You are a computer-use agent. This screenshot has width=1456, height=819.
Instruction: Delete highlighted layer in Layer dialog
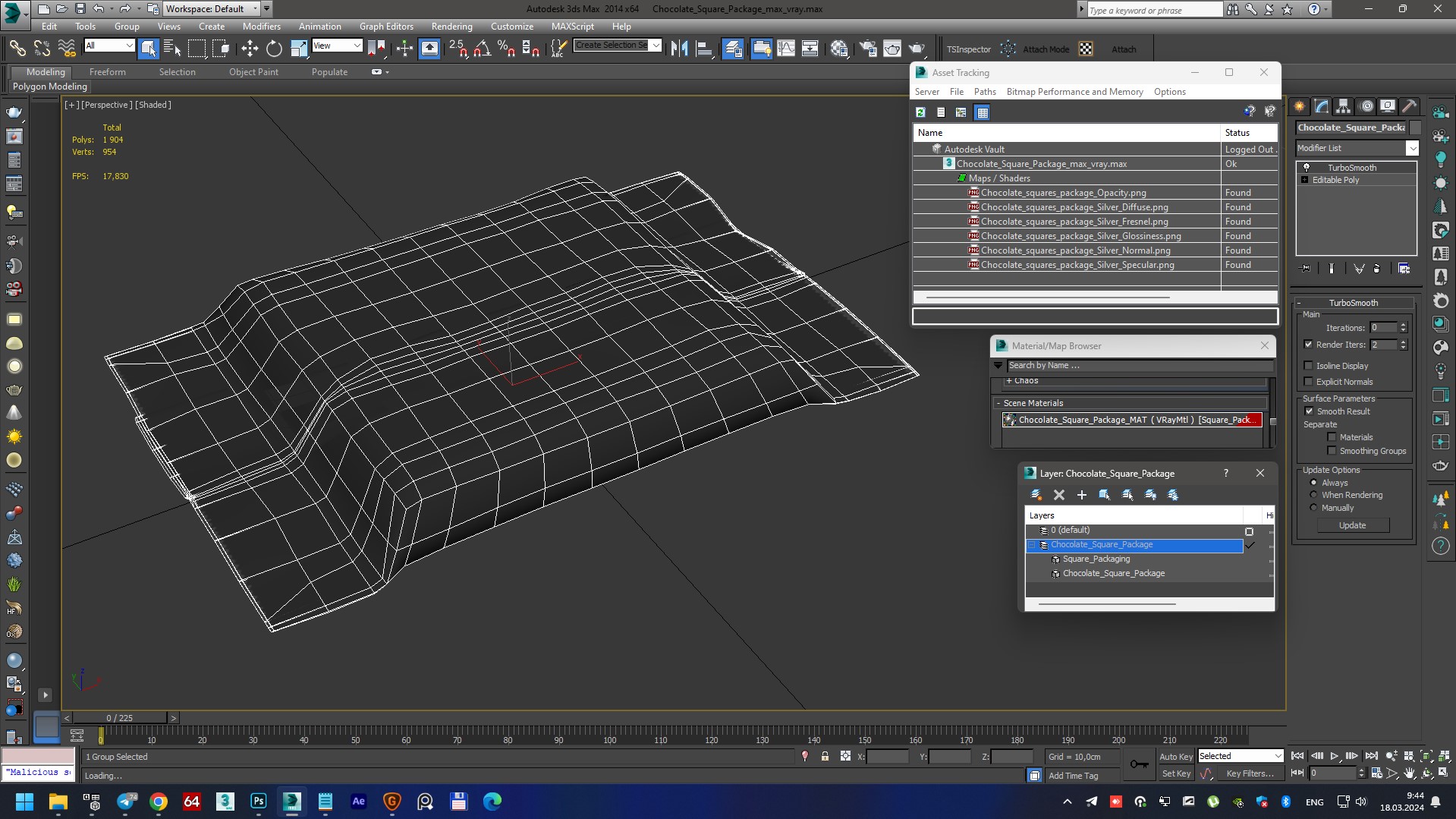click(x=1059, y=495)
